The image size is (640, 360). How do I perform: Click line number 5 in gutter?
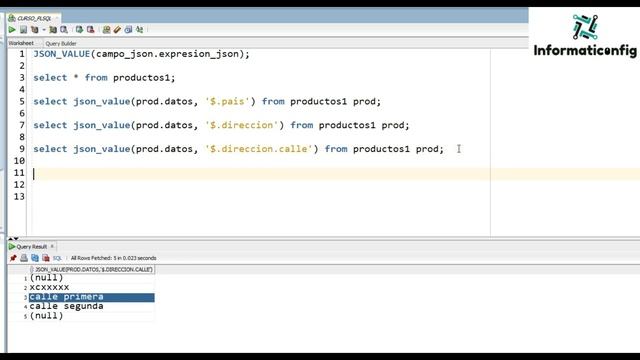coord(22,101)
